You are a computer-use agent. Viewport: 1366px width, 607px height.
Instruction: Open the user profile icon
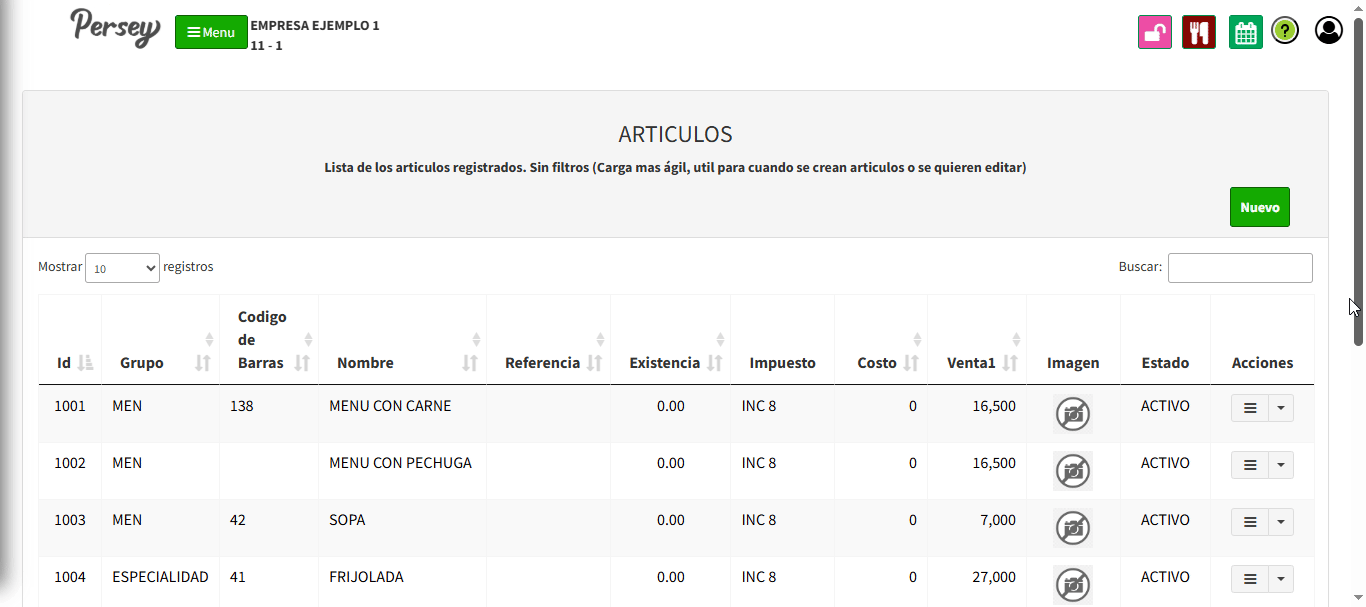[x=1328, y=31]
